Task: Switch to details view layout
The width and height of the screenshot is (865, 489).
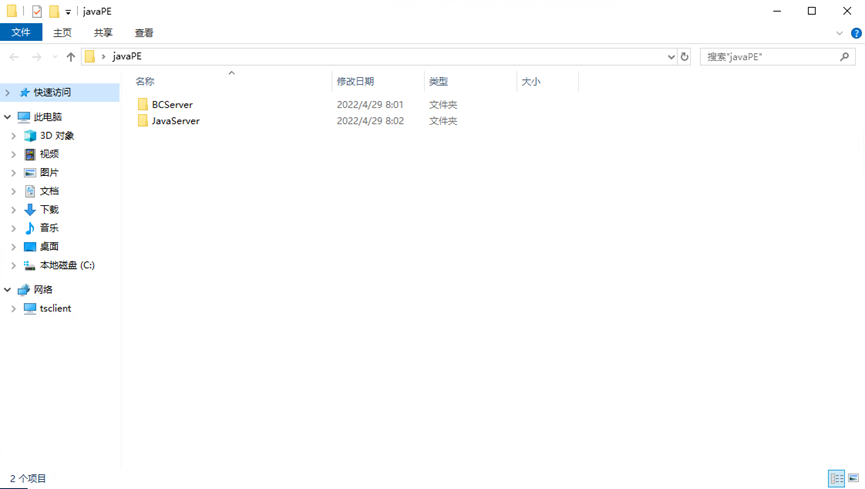Action: tap(836, 479)
